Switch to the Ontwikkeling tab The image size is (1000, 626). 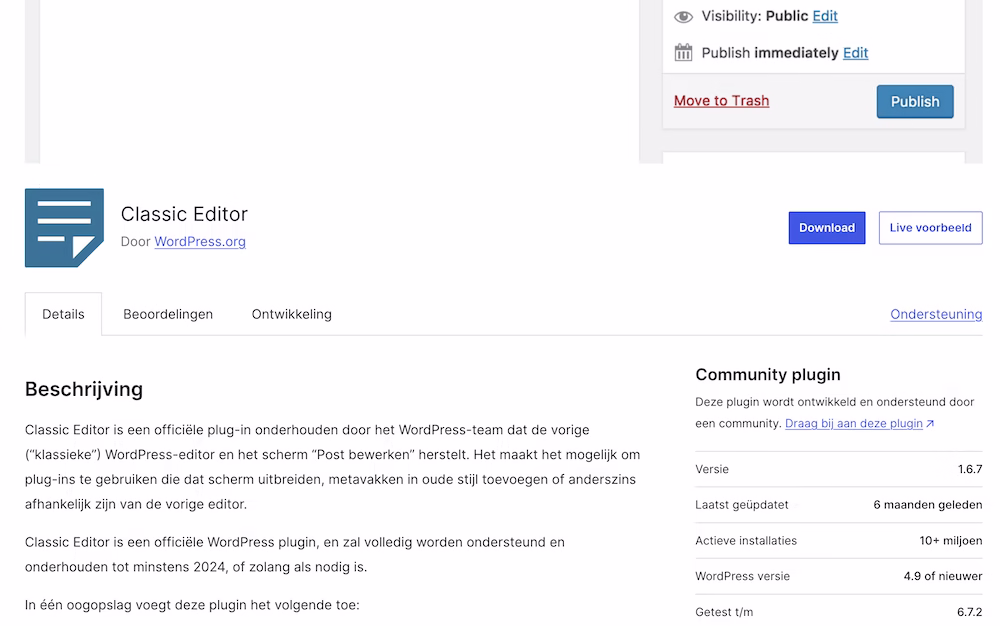pos(291,314)
